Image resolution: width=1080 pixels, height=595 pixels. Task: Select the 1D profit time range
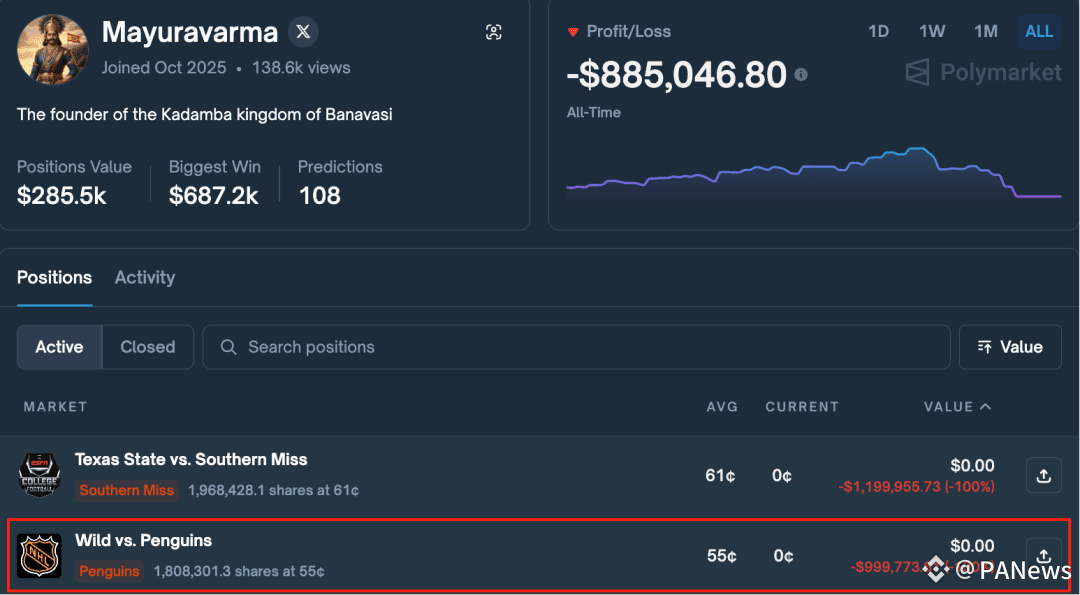pos(878,32)
